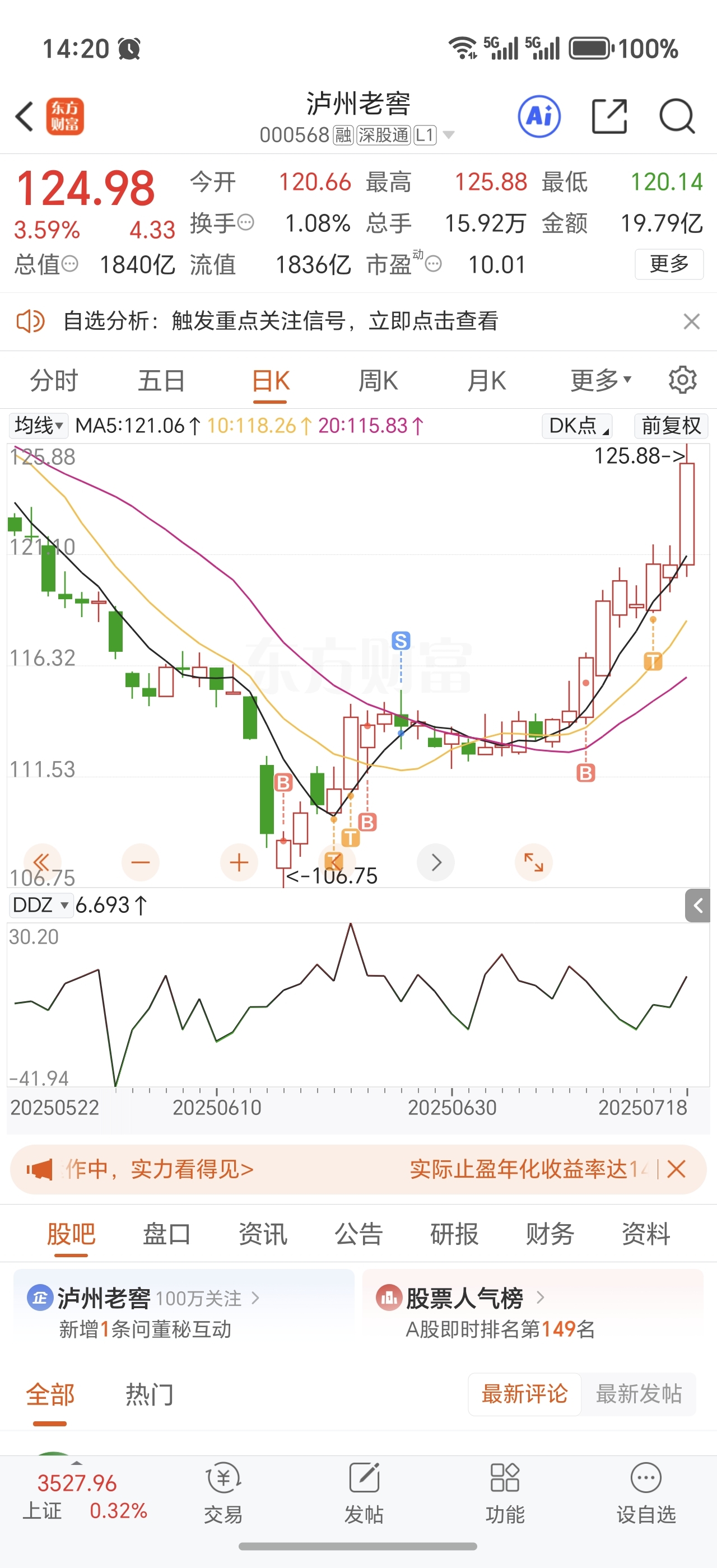Viewport: 717px width, 1568px height.
Task: Toggle sorting to 最新发帖
Action: [x=639, y=1393]
